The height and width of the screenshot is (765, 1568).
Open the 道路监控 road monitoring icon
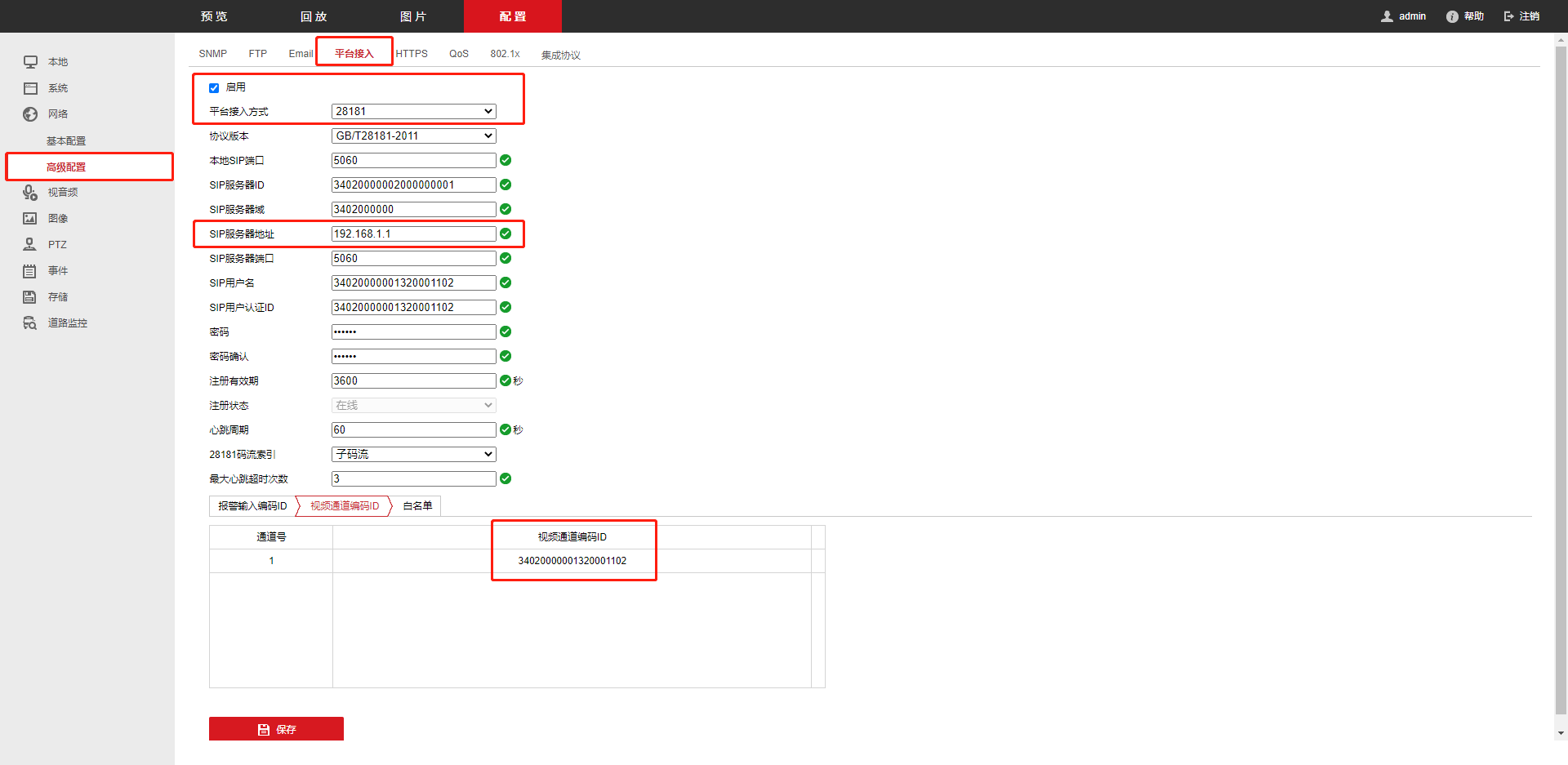coord(30,323)
